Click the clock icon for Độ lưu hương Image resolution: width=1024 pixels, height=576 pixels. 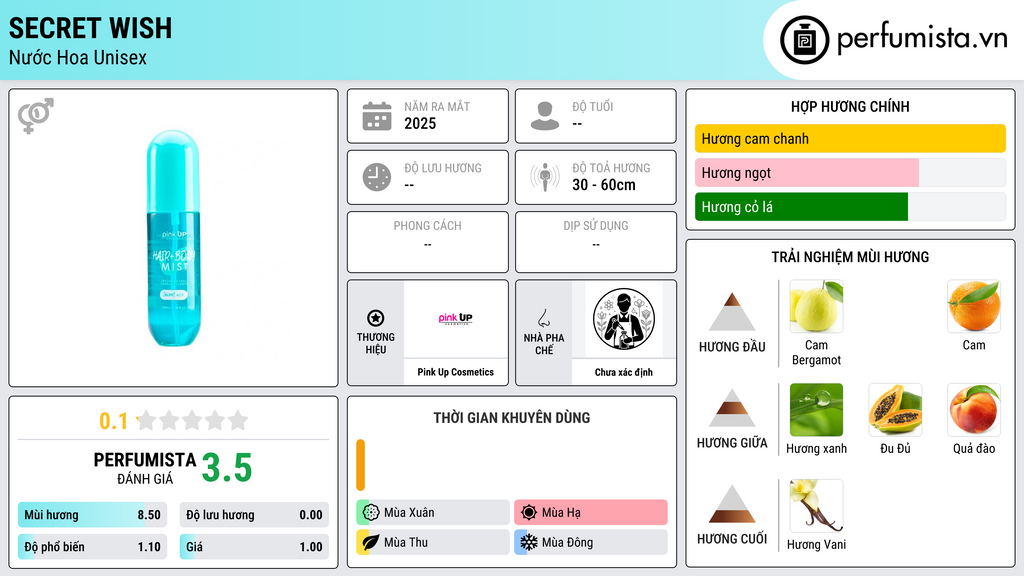377,177
